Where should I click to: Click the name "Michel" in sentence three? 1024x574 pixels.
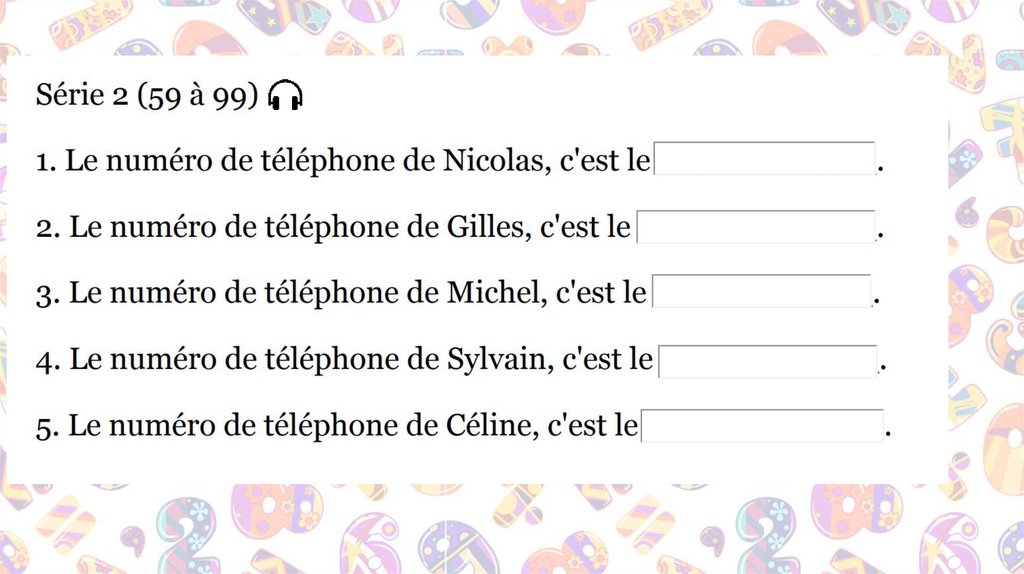tap(494, 293)
